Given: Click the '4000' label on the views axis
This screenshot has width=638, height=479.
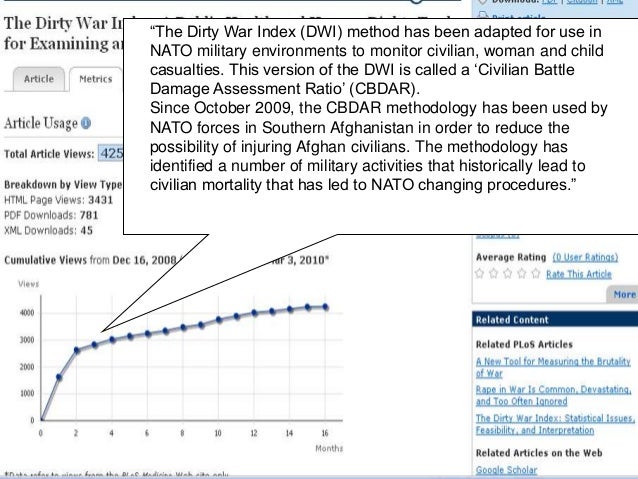Looking at the screenshot, I should 27,313.
